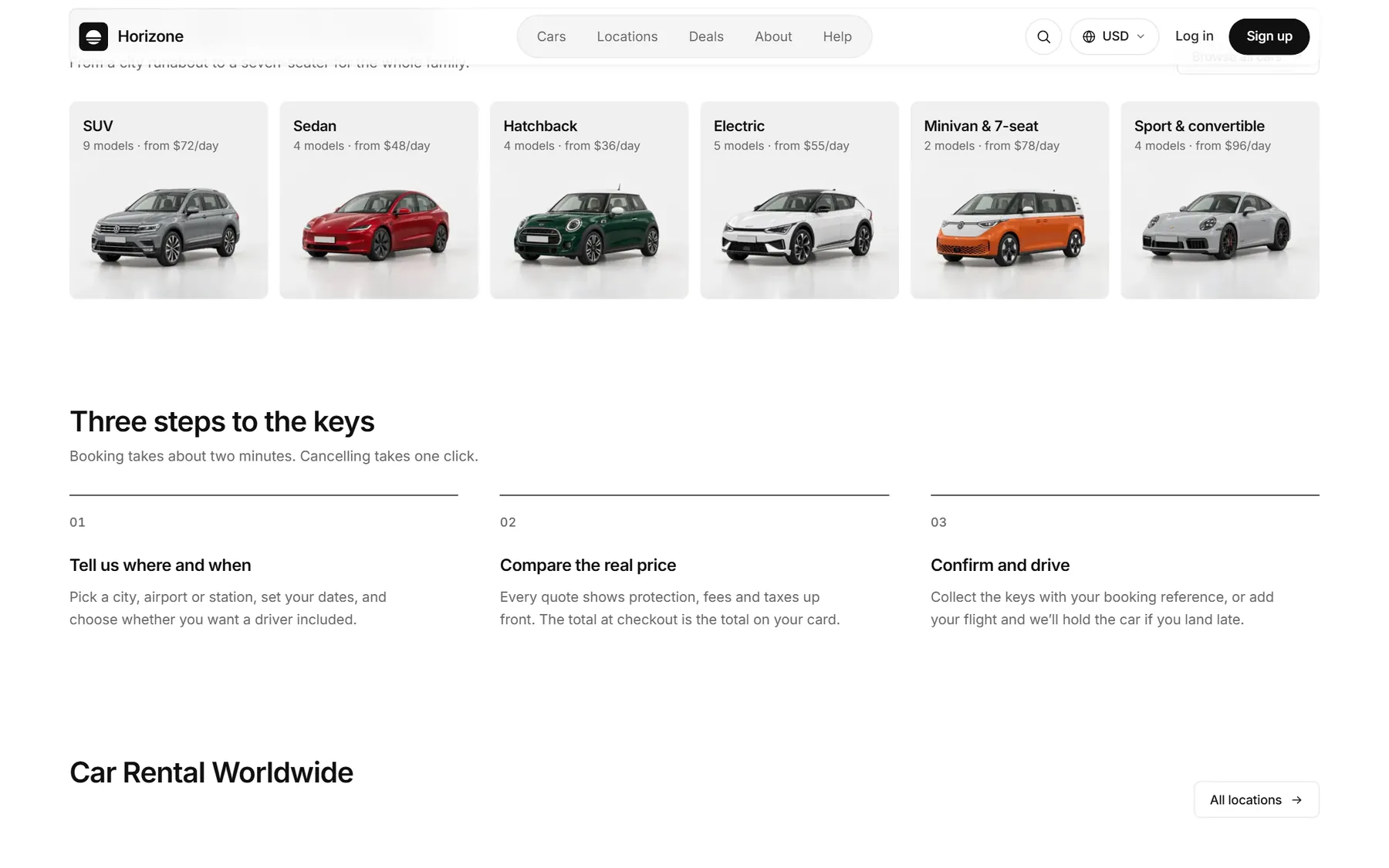Click the "Three steps to the keys" heading
This screenshot has height=868, width=1389.
tap(222, 422)
